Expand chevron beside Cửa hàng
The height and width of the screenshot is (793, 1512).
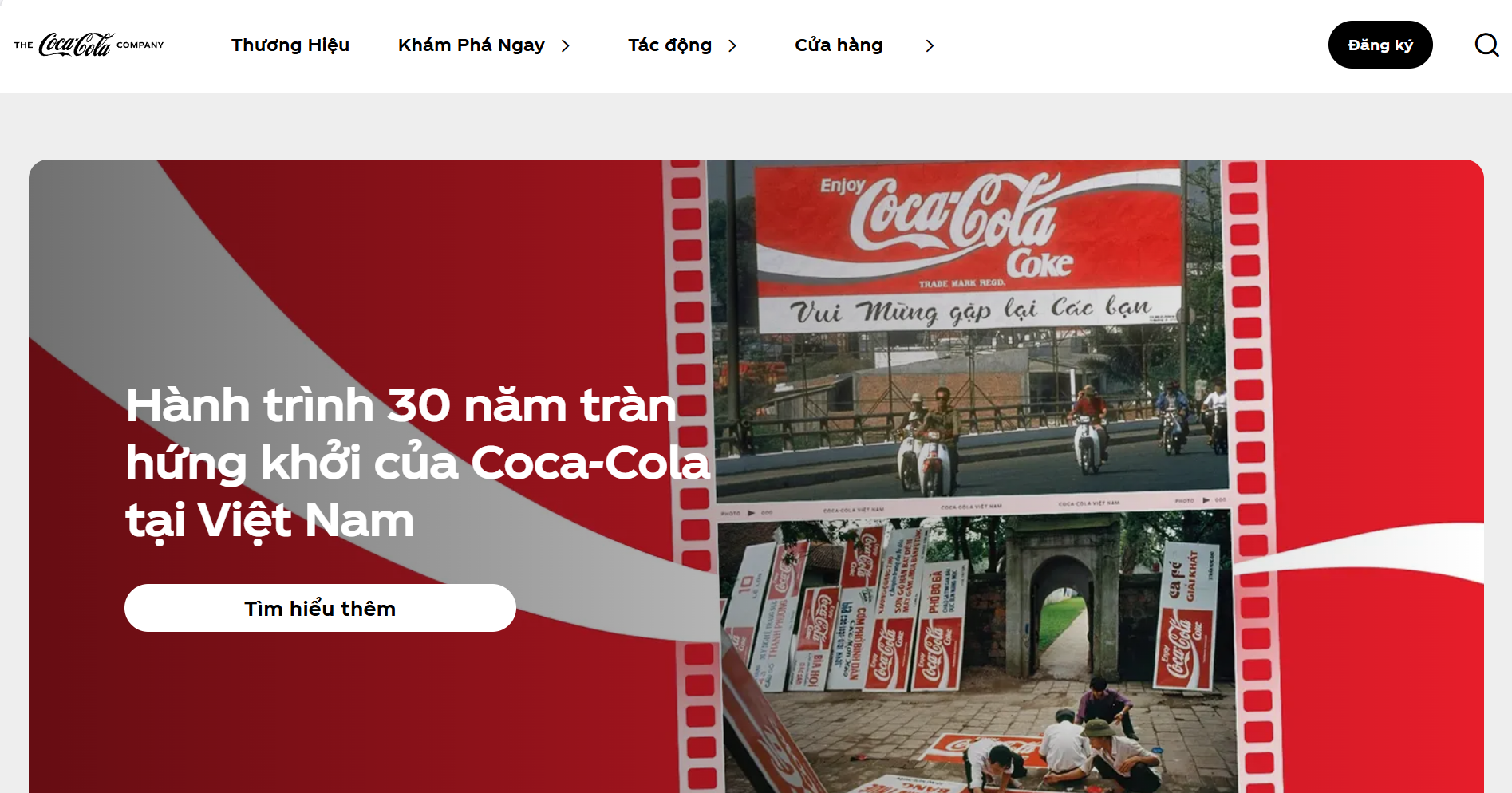point(930,46)
